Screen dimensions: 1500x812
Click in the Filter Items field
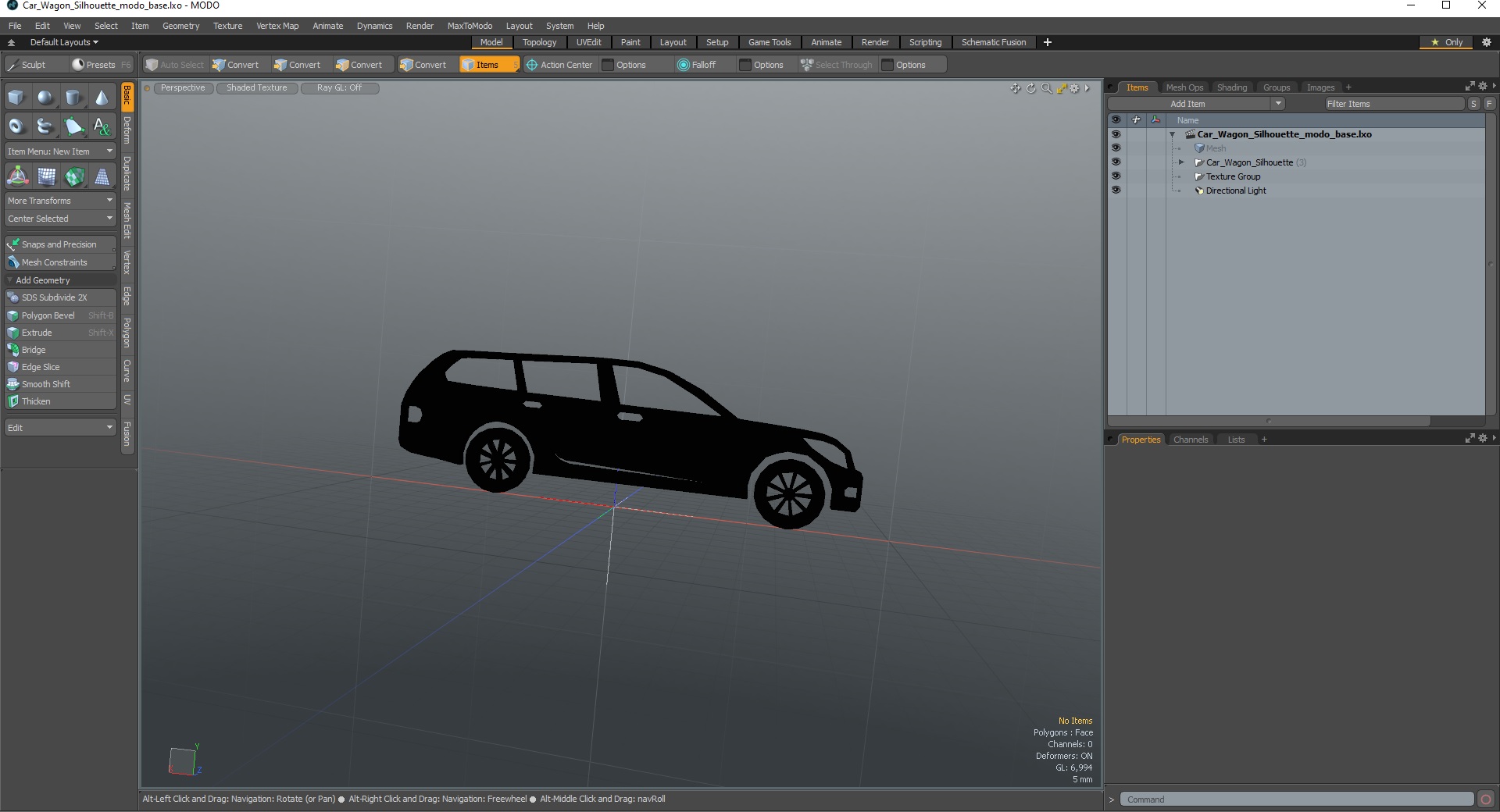click(x=1394, y=104)
